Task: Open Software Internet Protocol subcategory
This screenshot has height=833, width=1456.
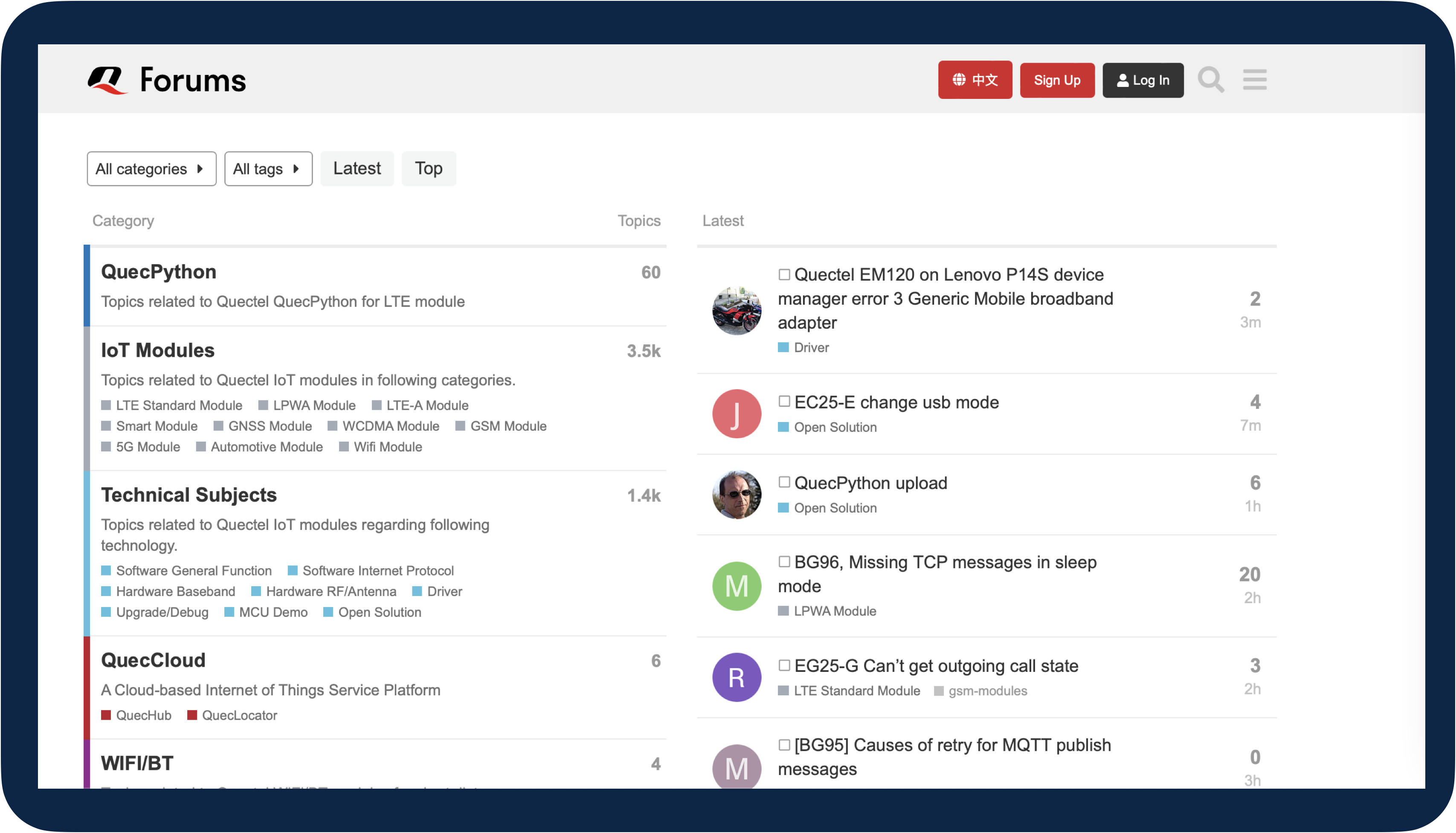Action: point(371,571)
